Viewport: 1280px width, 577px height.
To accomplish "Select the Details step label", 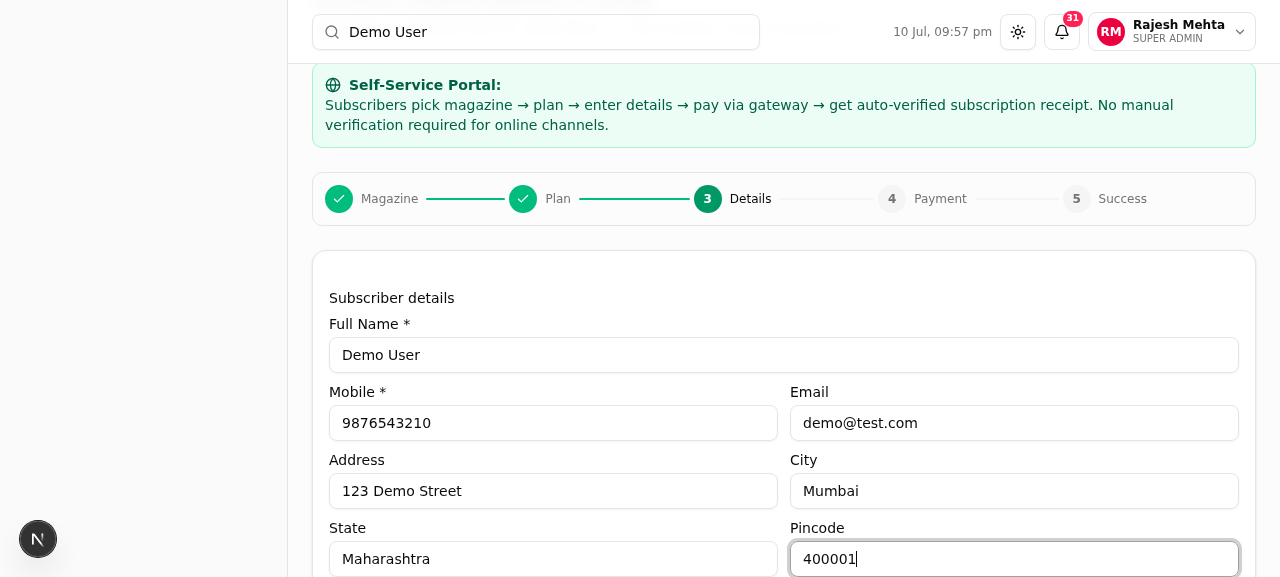I will (x=751, y=199).
